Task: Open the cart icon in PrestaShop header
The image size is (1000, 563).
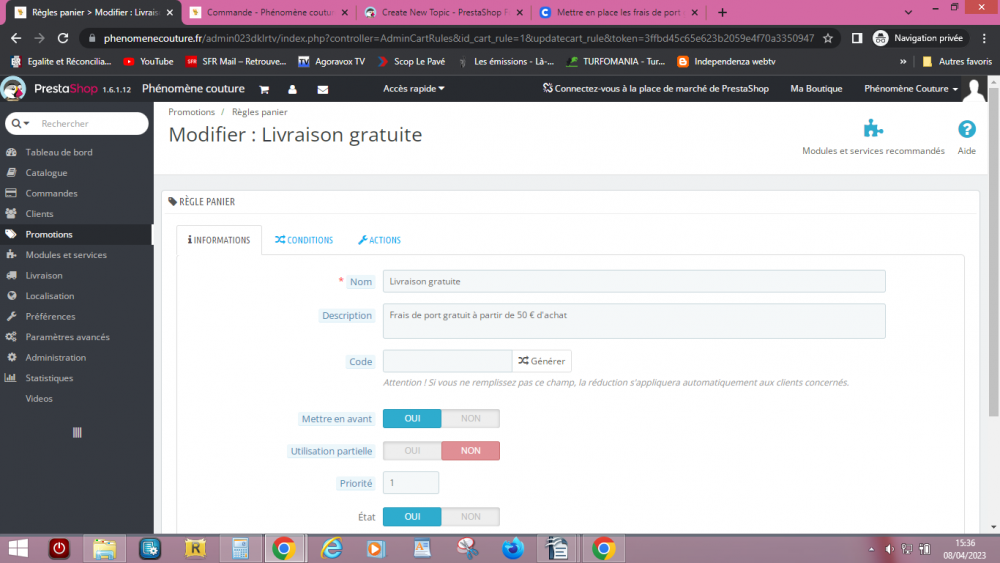Action: click(264, 89)
